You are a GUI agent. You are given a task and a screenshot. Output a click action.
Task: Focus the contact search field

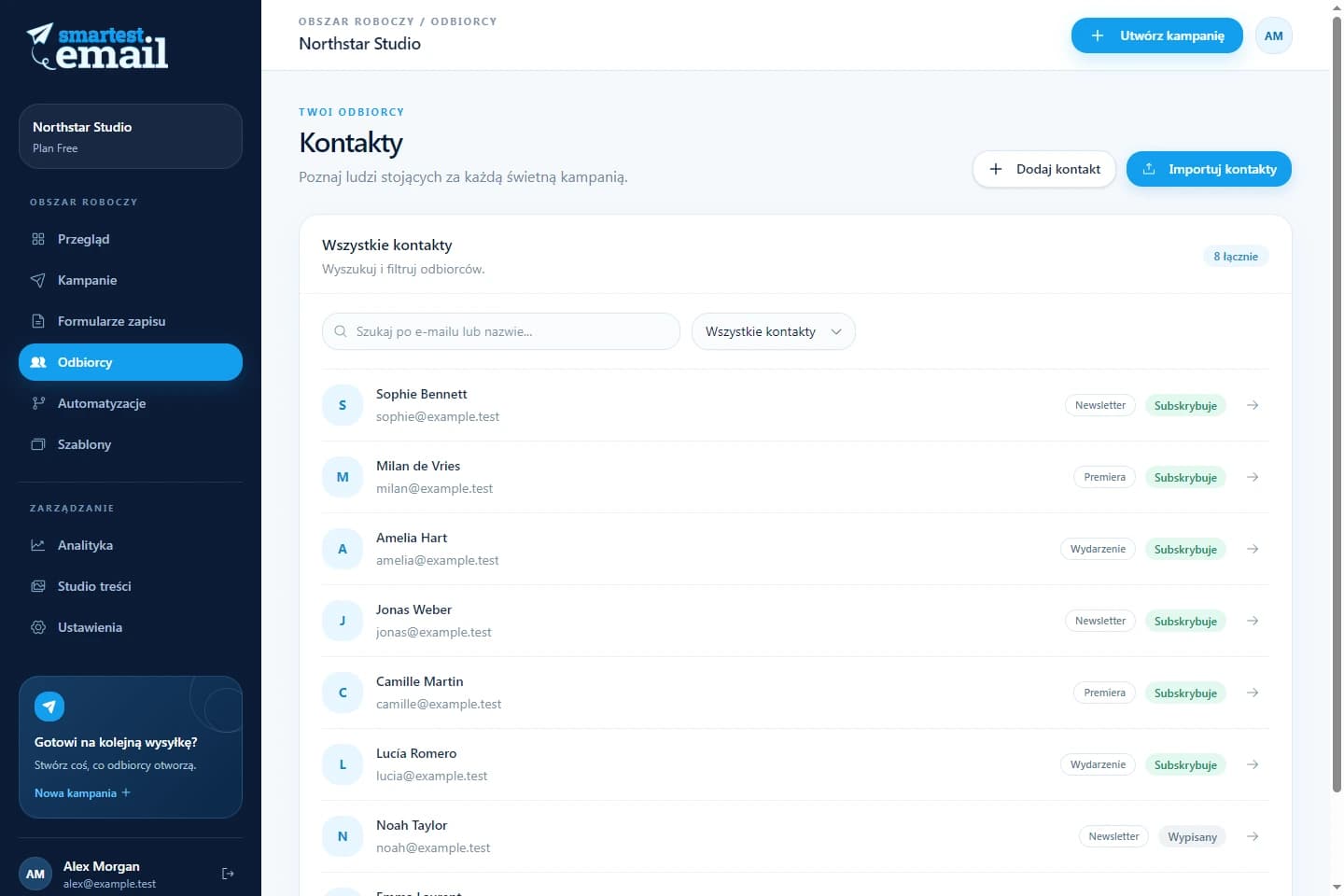coord(501,331)
